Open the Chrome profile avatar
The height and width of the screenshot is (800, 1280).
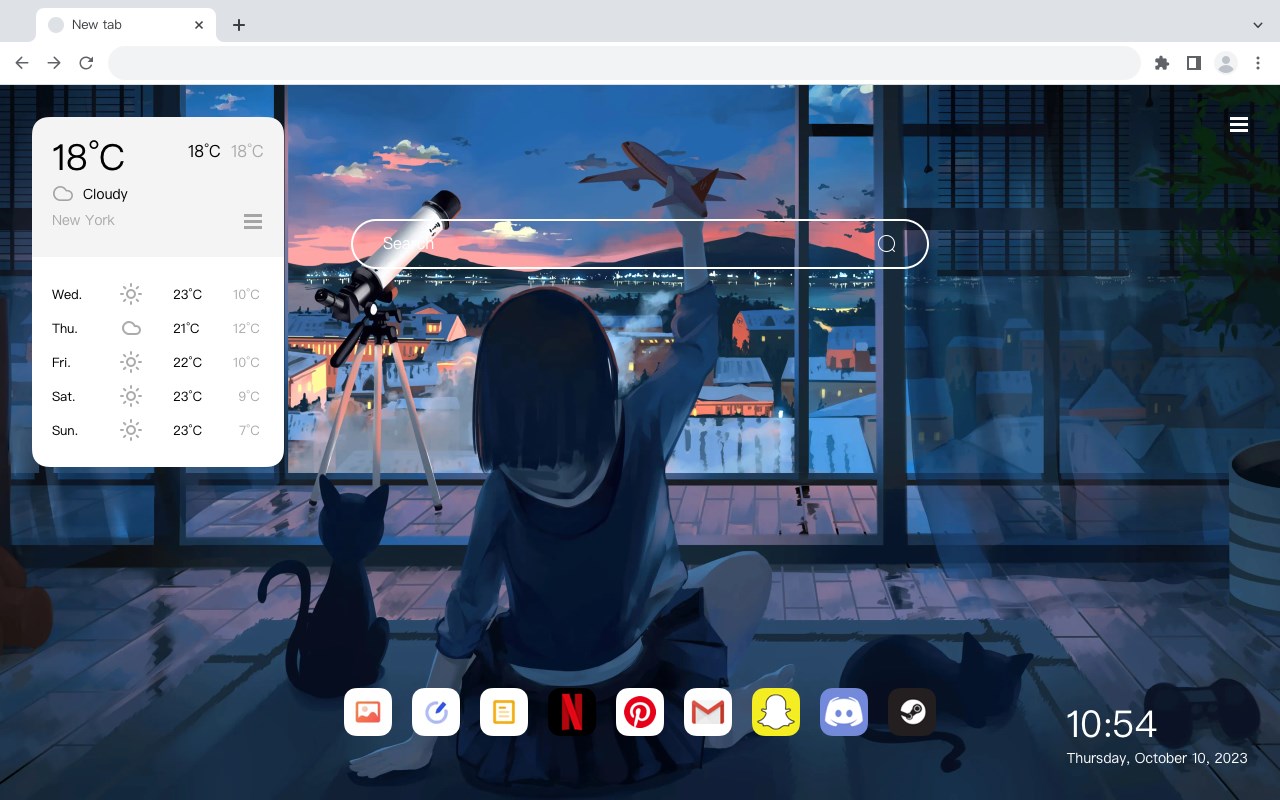pos(1226,63)
